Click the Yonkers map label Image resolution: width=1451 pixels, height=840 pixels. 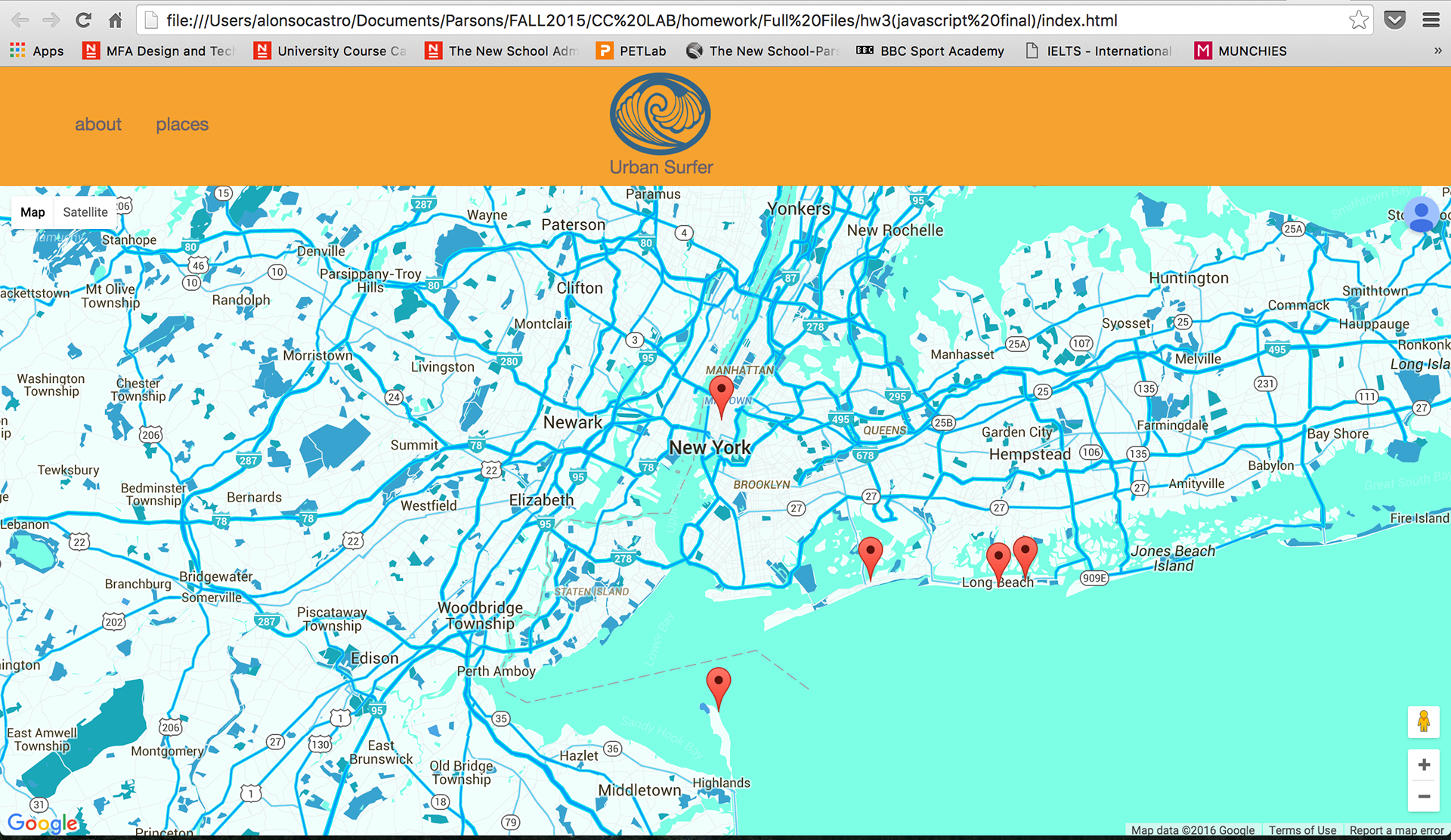click(799, 208)
